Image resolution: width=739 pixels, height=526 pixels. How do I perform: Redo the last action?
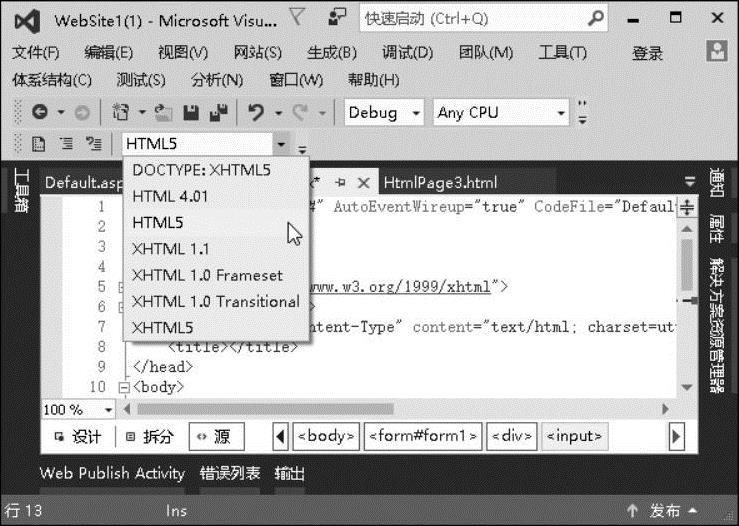300,113
